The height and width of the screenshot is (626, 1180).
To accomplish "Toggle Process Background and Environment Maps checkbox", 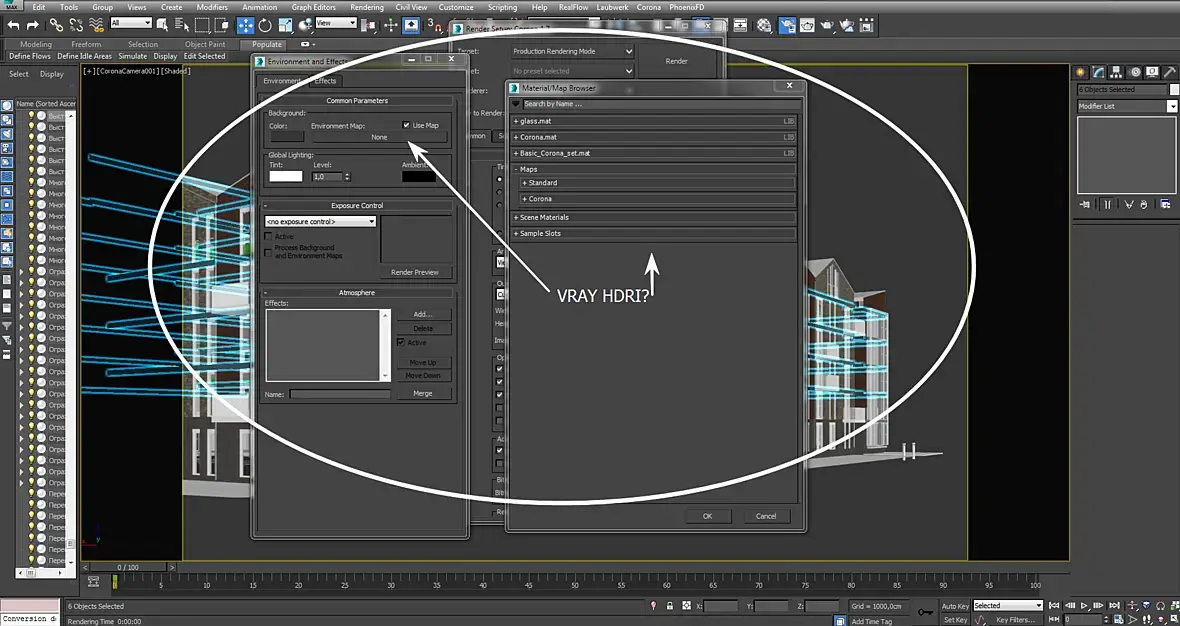I will [268, 252].
